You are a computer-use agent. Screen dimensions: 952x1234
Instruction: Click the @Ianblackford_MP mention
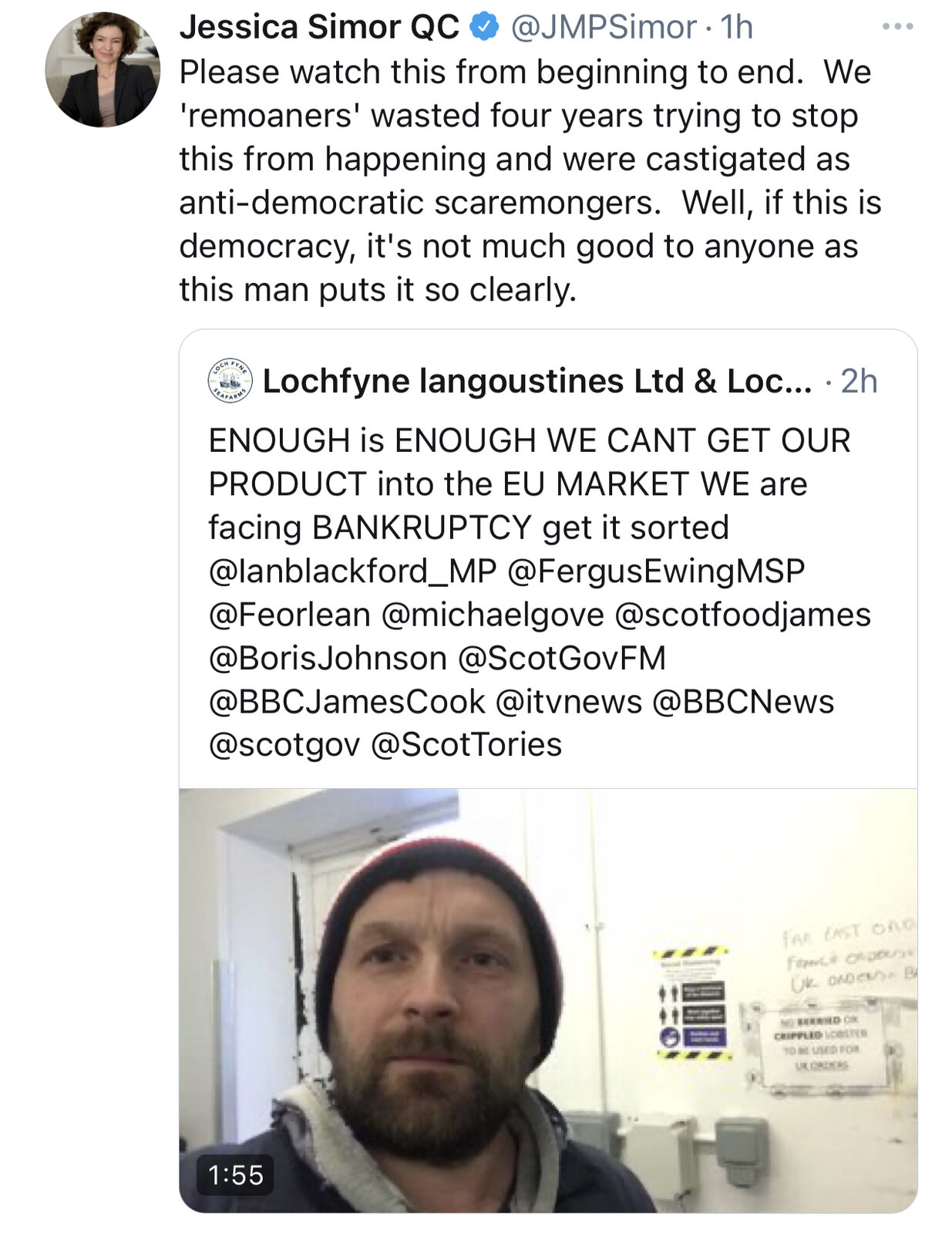tap(352, 571)
